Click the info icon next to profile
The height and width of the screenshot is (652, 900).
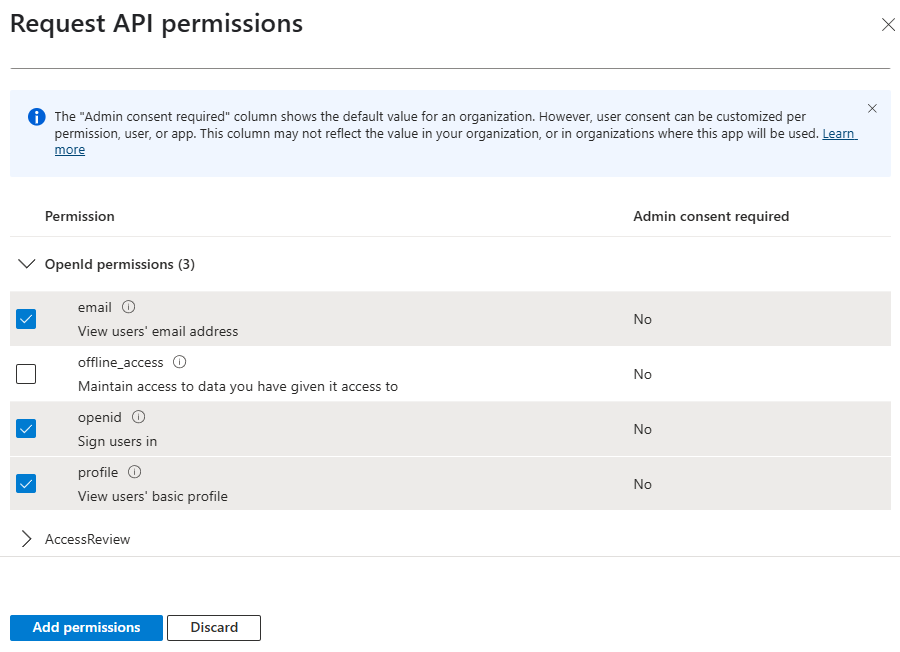(134, 472)
